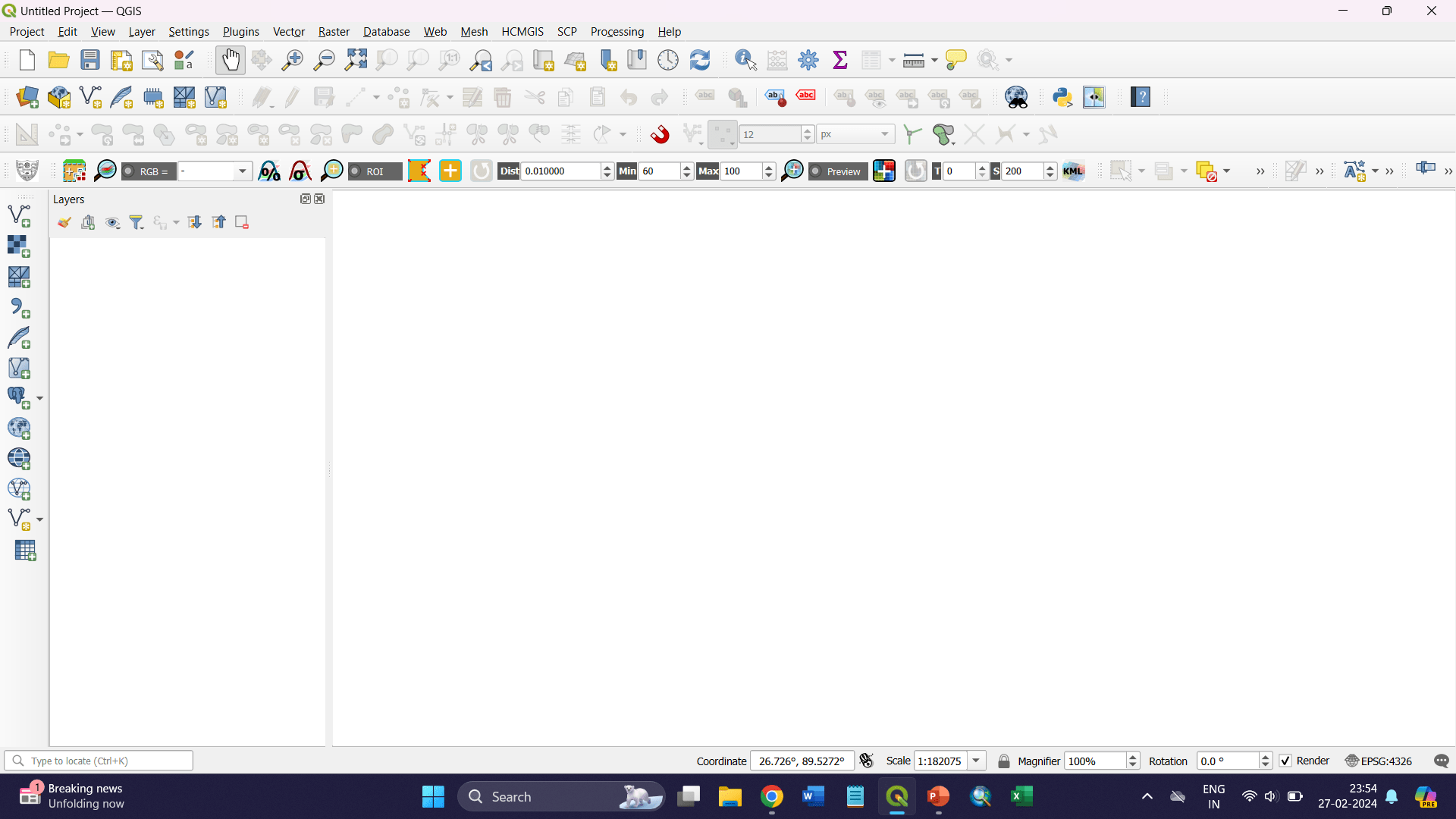Click the Temporal Controller clock icon

(668, 60)
